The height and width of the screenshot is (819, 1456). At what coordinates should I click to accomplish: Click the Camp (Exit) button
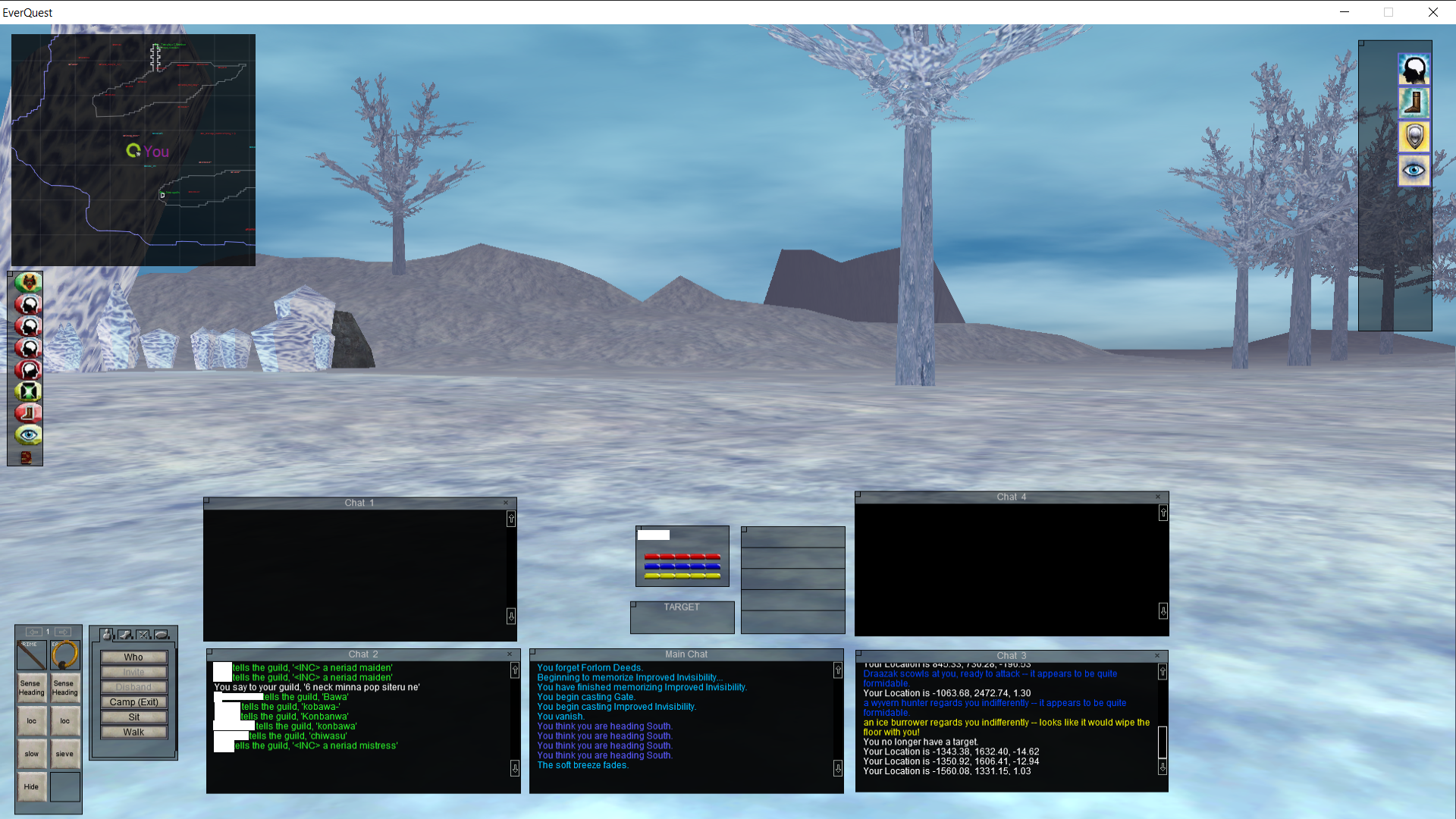[133, 702]
